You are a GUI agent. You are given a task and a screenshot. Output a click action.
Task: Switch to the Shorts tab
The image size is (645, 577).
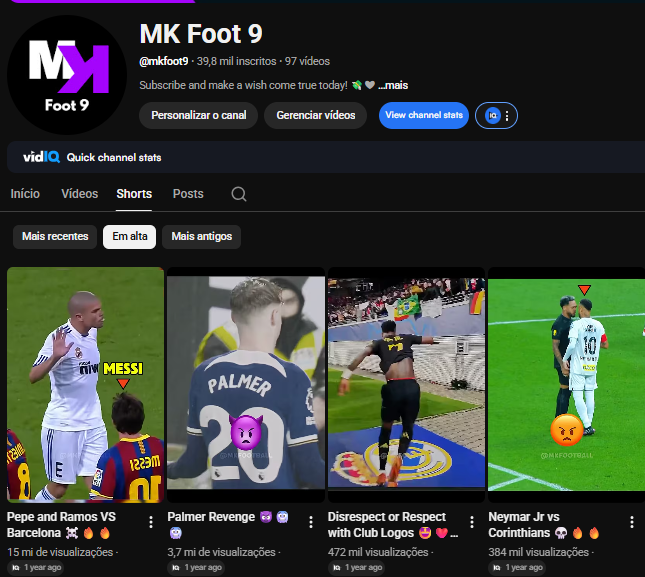click(134, 194)
